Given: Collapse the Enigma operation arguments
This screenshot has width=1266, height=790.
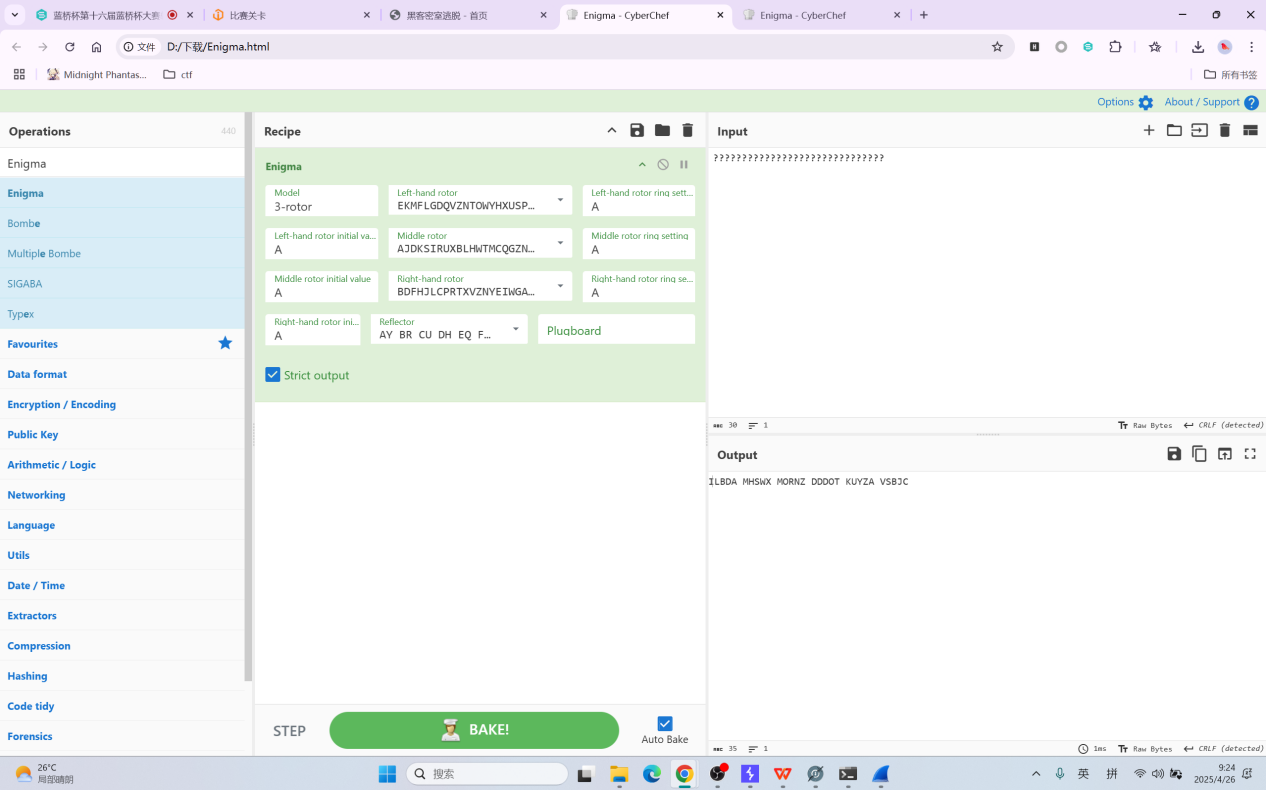Looking at the screenshot, I should [642, 165].
